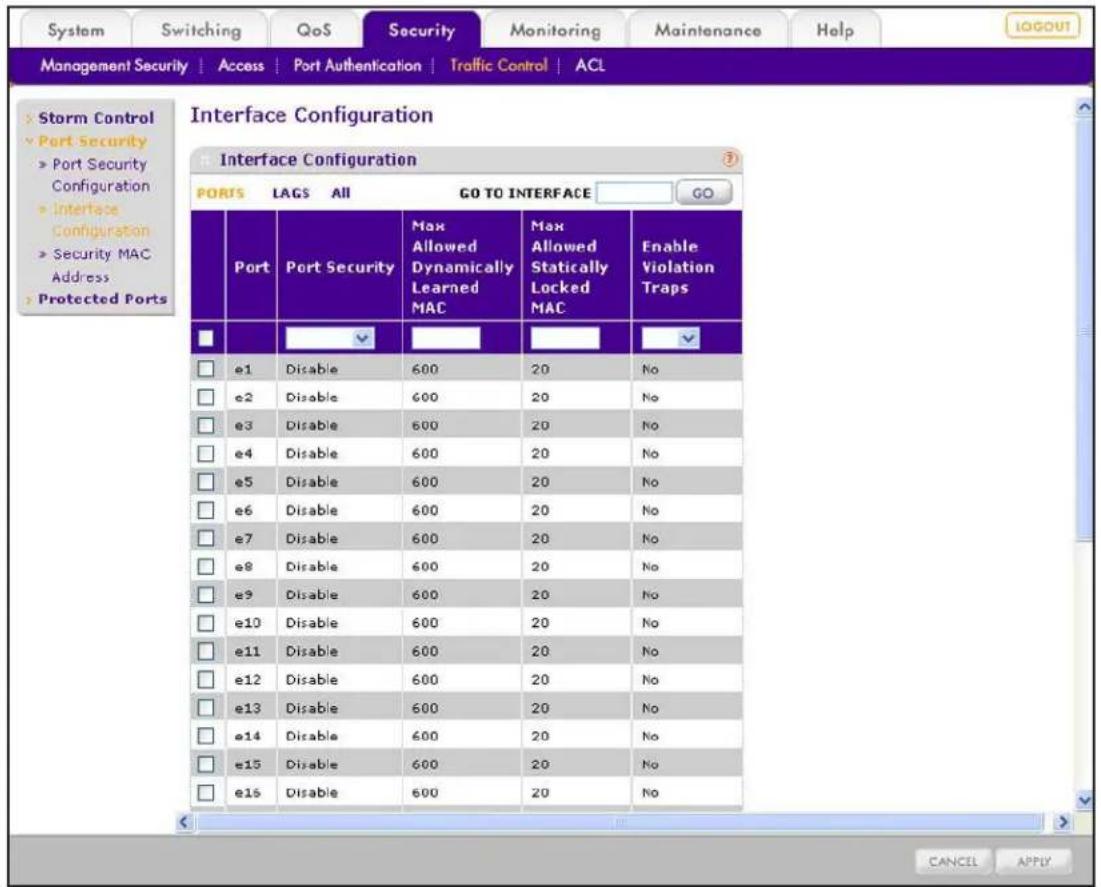Collapse the Port Security sidebar section
The width and height of the screenshot is (1101, 887).
(92, 141)
